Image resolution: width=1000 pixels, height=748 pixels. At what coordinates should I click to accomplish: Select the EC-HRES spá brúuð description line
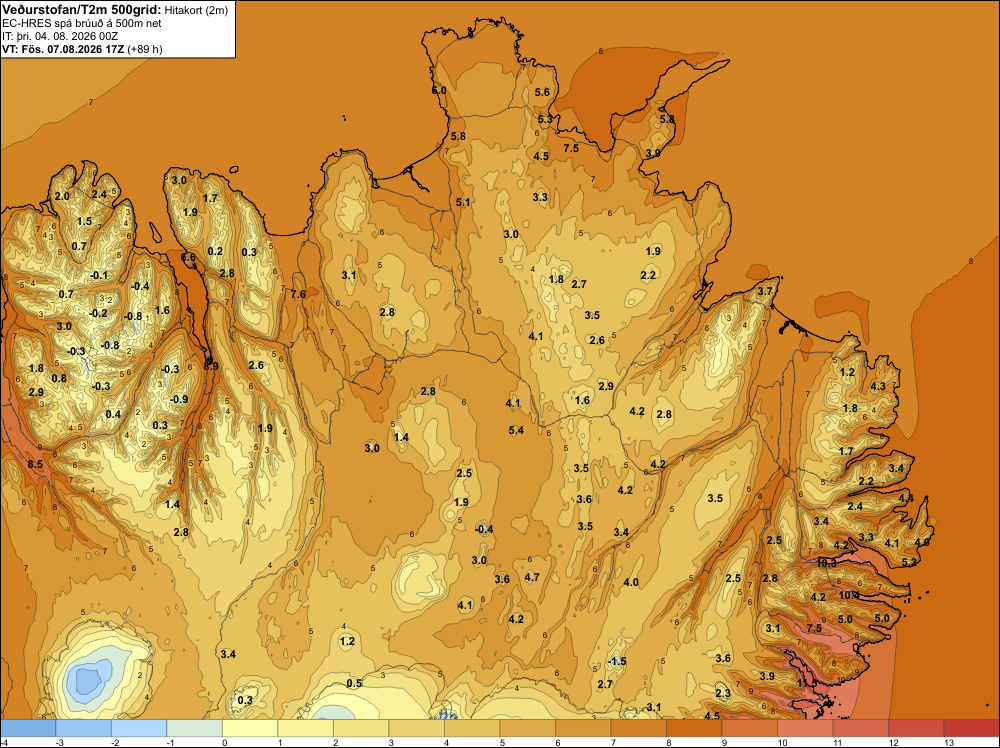(82, 24)
